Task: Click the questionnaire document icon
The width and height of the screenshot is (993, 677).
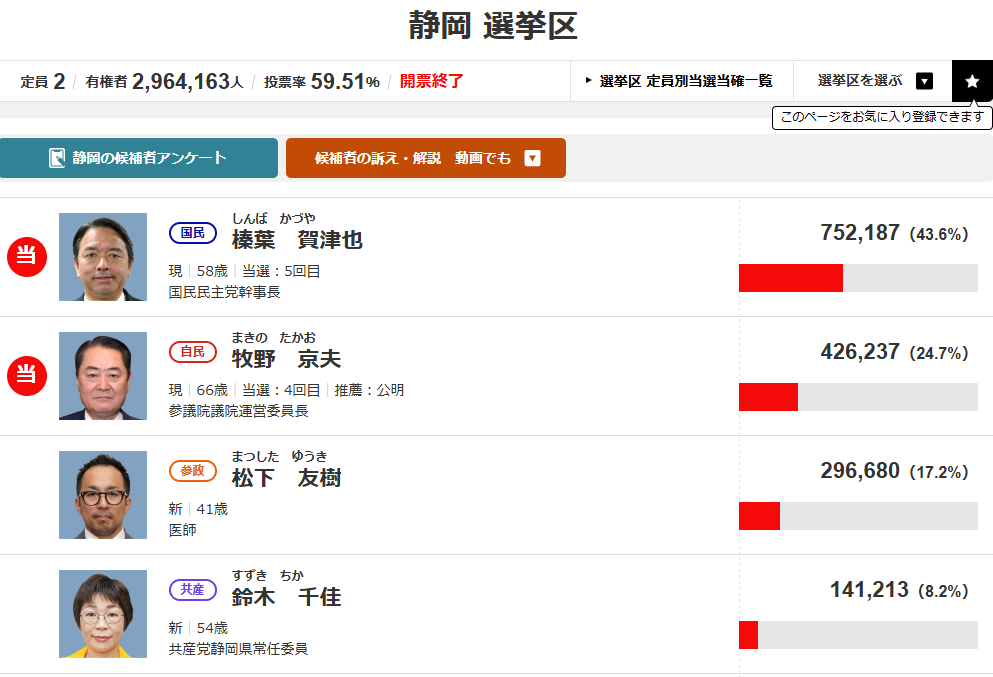Action: pyautogui.click(x=57, y=158)
